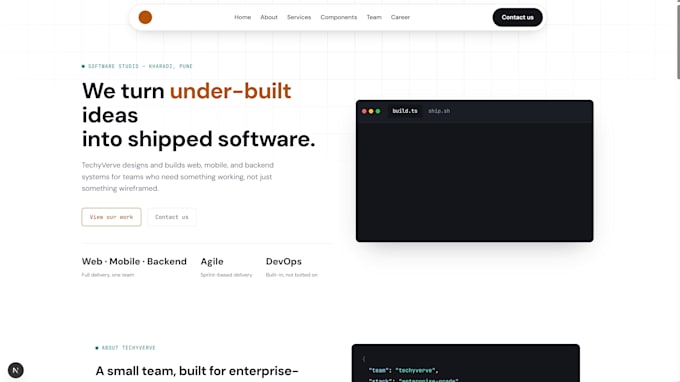Screen dimensions: 680x382
Task: Click the red window dot on code panel
Action: click(x=364, y=111)
